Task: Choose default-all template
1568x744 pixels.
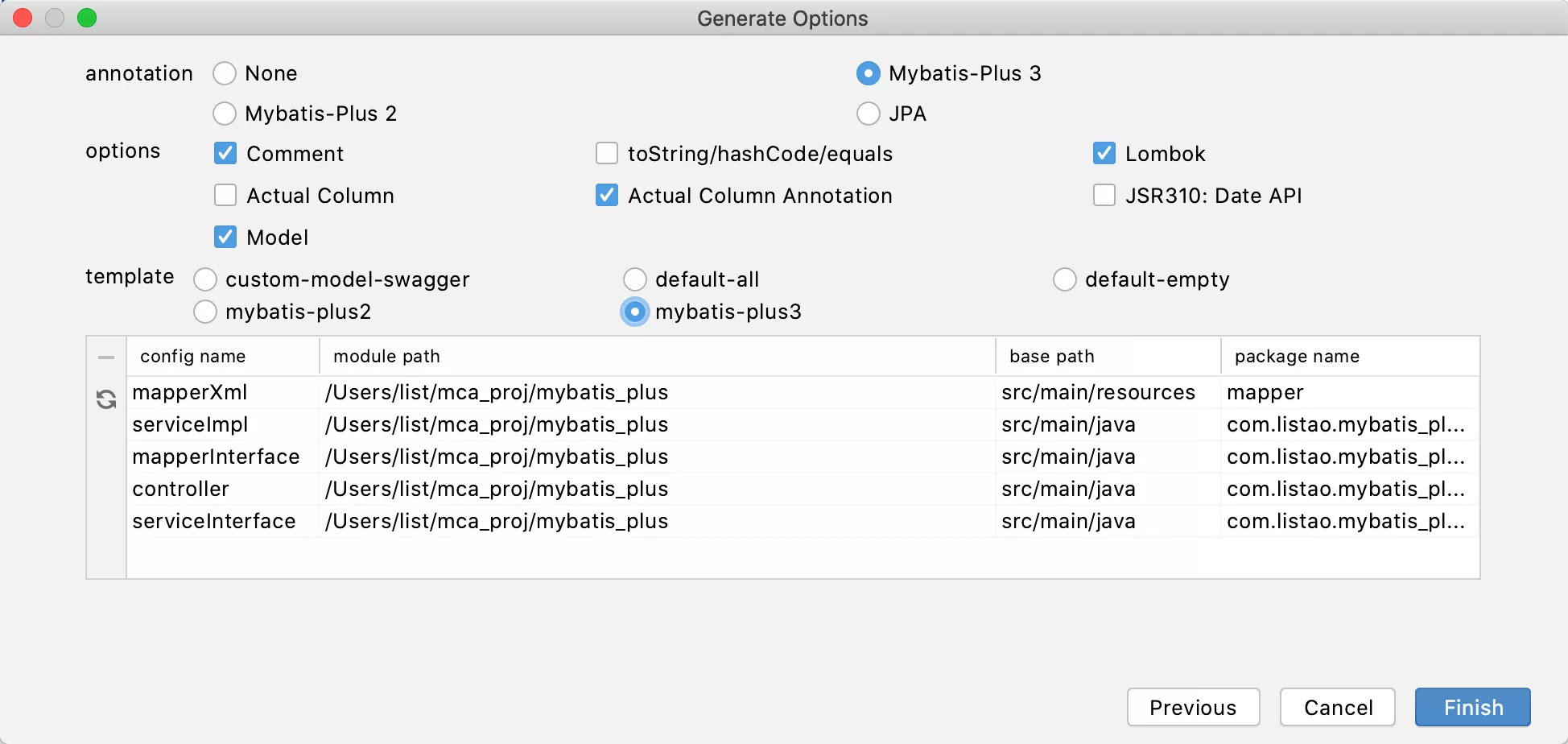Action: coord(635,279)
